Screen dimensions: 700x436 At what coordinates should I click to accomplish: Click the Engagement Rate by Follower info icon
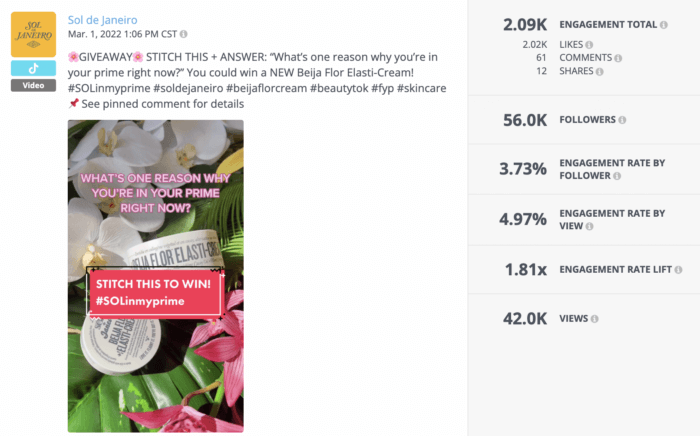point(620,175)
